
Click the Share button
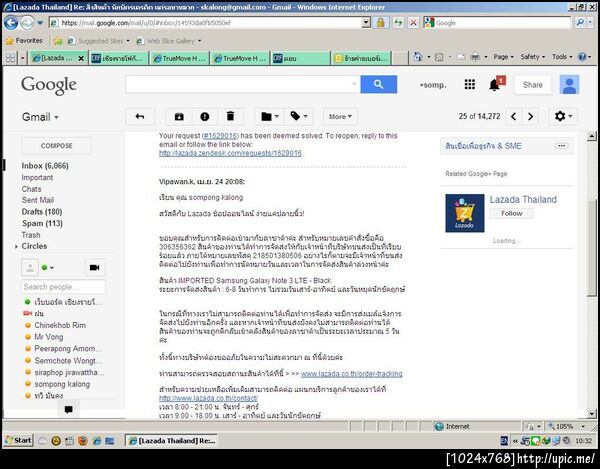[533, 85]
